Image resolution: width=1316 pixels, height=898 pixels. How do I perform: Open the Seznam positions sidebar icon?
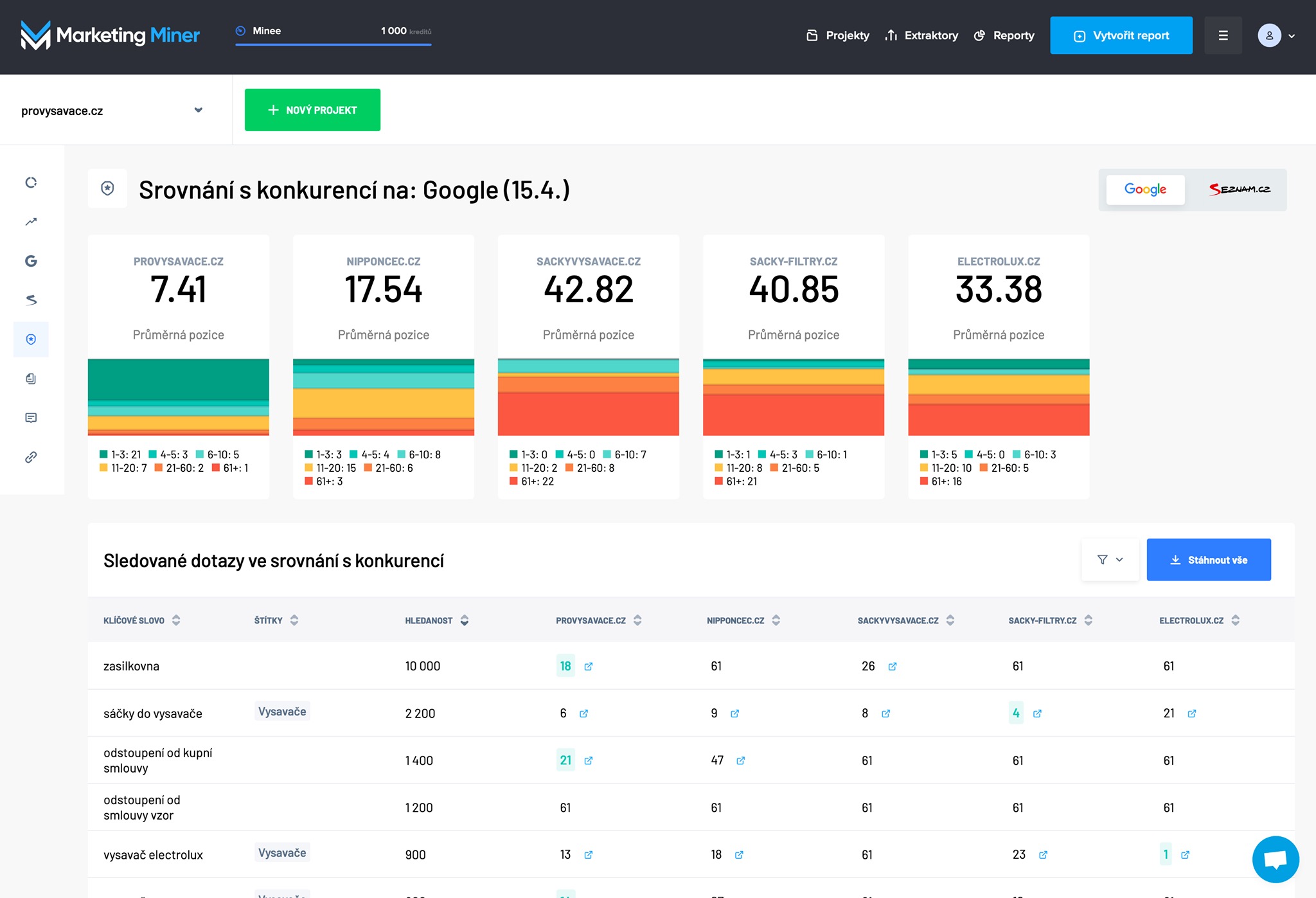click(x=31, y=300)
